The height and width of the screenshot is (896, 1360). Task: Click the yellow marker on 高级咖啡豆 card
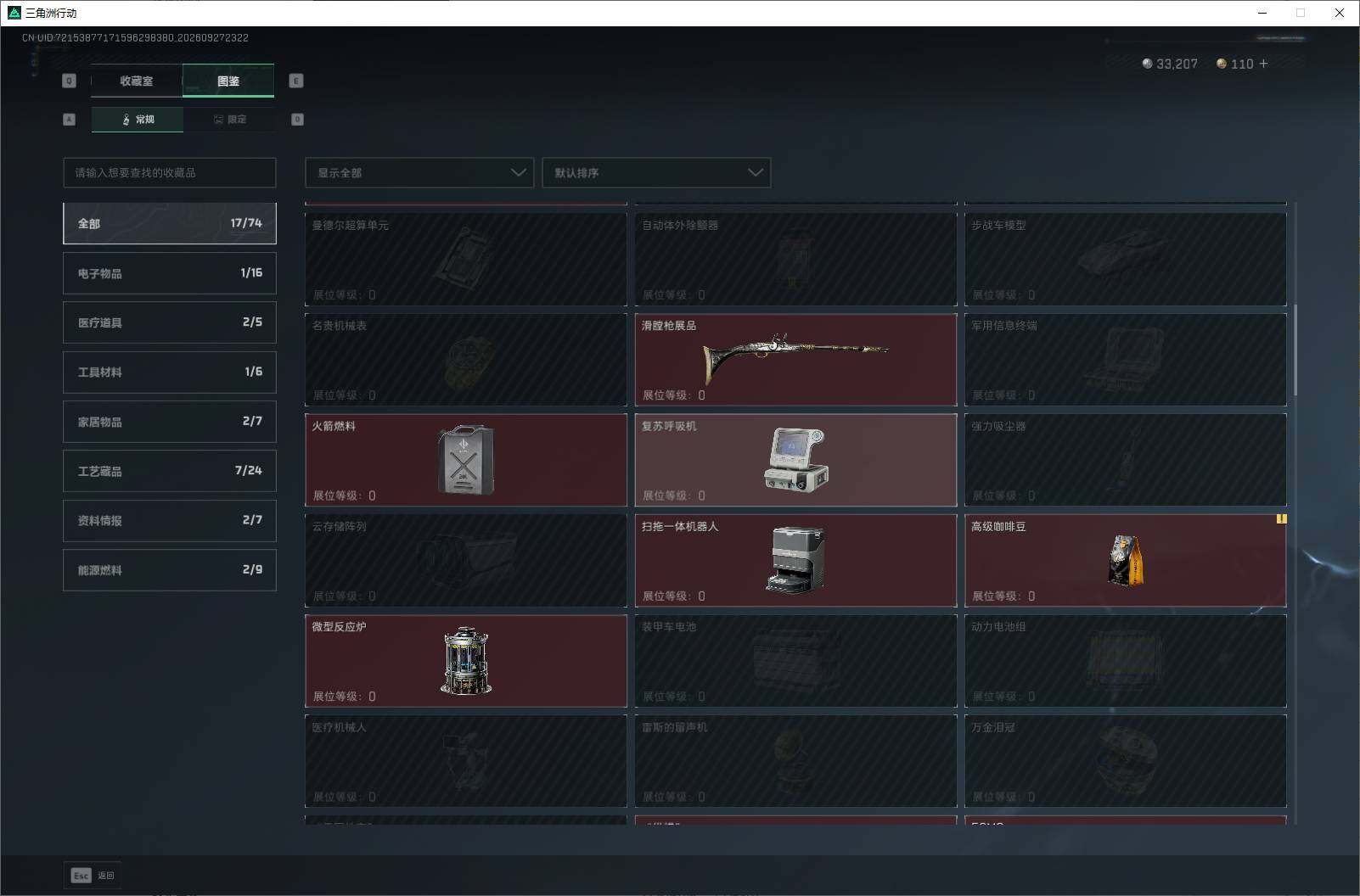pos(1281,518)
